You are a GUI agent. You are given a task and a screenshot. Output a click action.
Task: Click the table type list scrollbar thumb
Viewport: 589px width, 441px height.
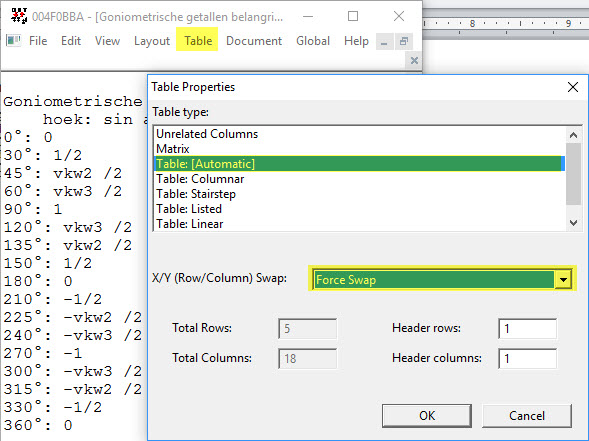point(573,174)
